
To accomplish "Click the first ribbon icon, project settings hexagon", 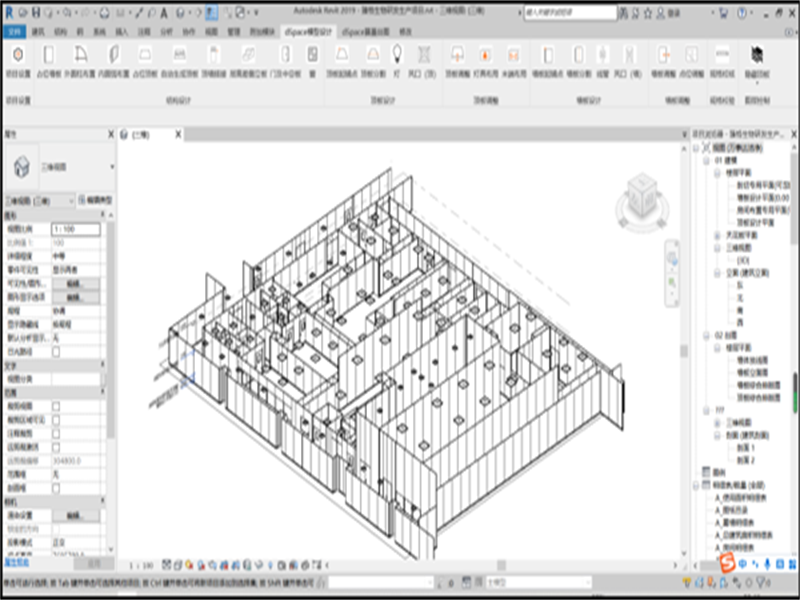I will tap(18, 55).
